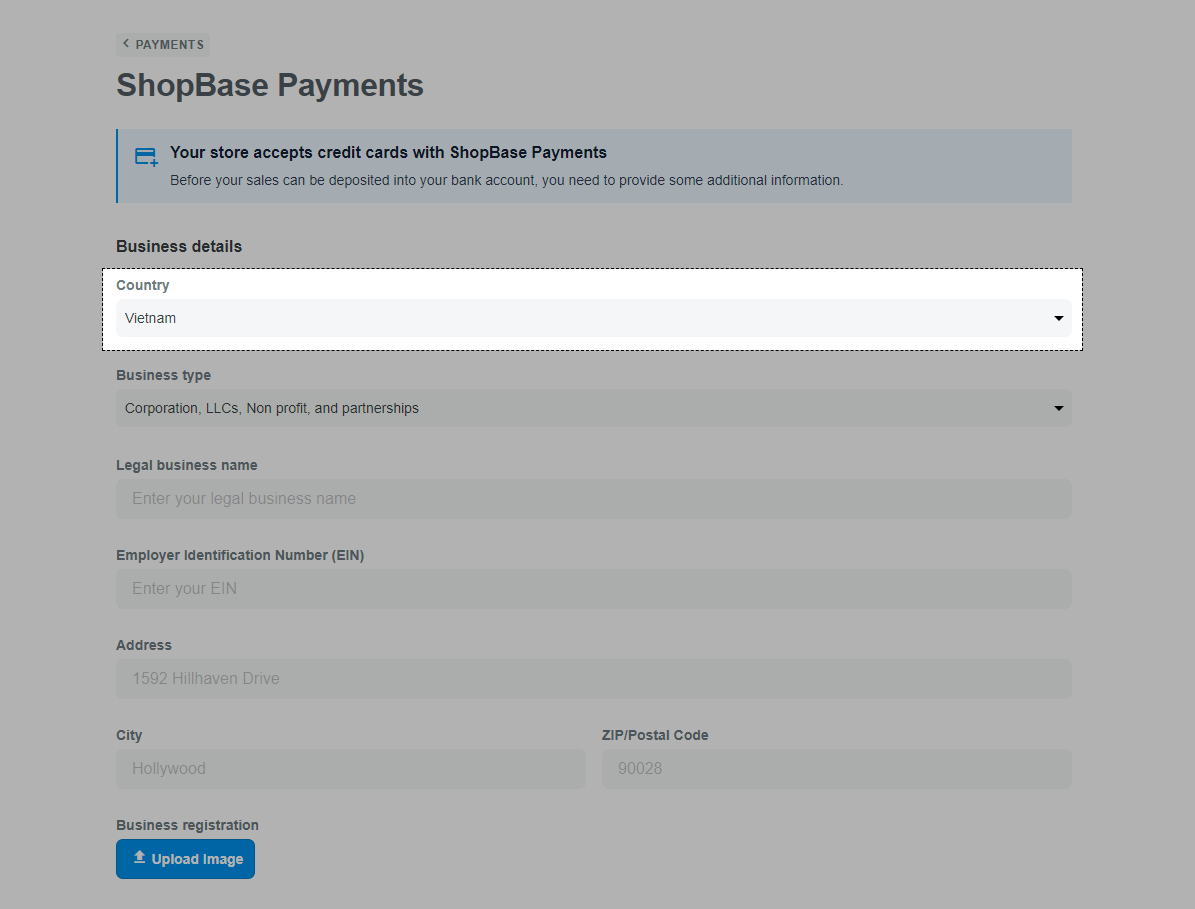Click the credit card icon in the banner
The width and height of the screenshot is (1195, 909).
pos(146,157)
